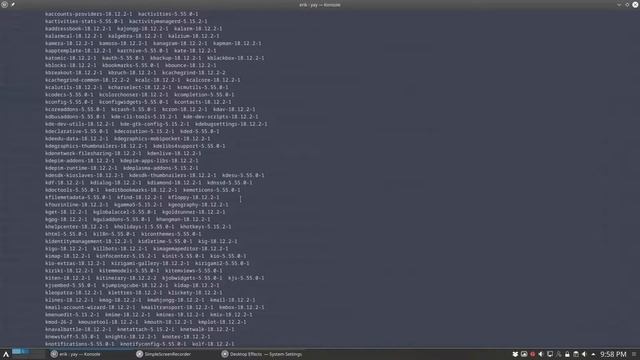
Task: Click 'kblackbox-18.12.2-1' package name
Action: tap(236, 58)
